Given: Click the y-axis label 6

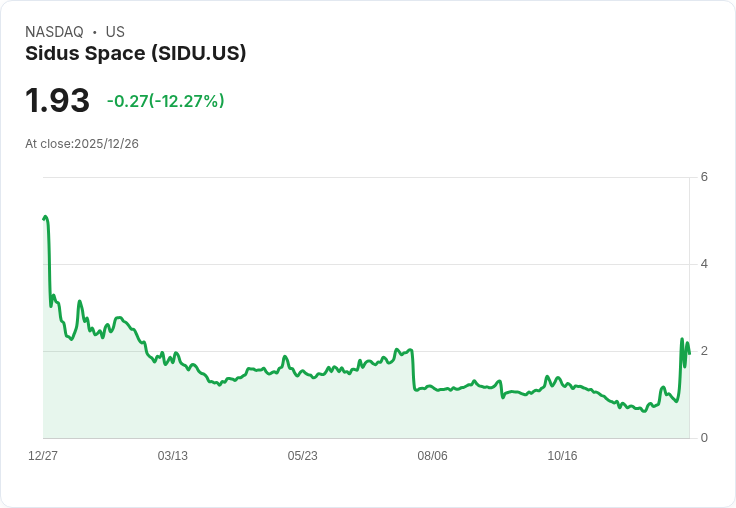Looking at the screenshot, I should (704, 177).
